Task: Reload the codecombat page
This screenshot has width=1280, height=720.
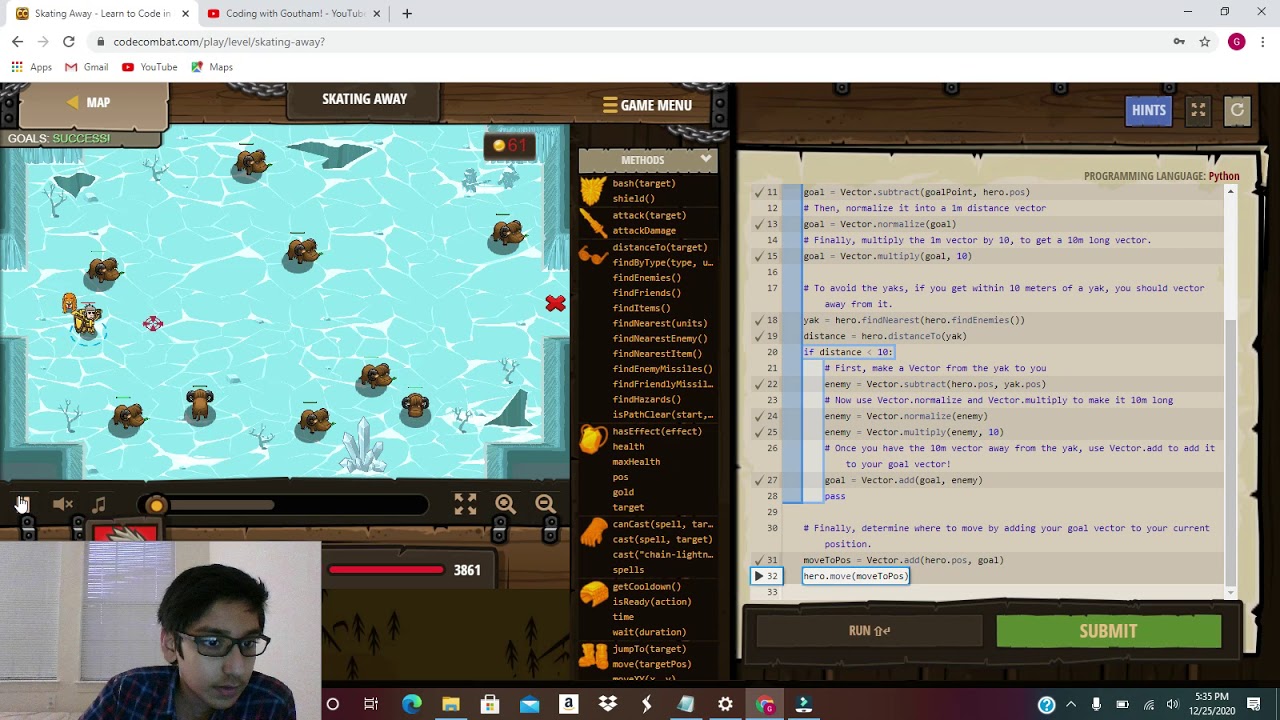Action: click(68, 42)
